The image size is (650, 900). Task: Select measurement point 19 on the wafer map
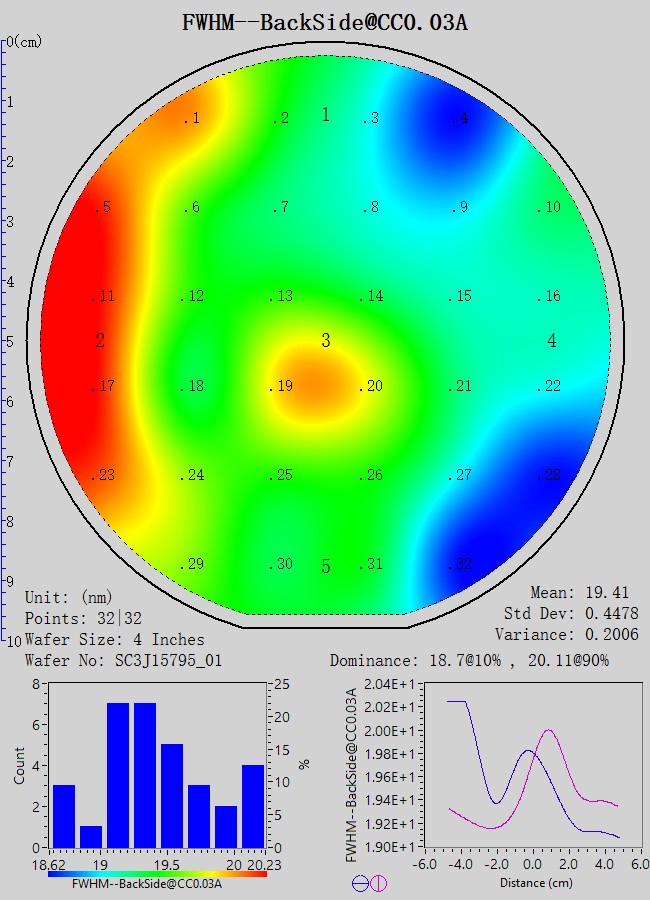coord(283,386)
